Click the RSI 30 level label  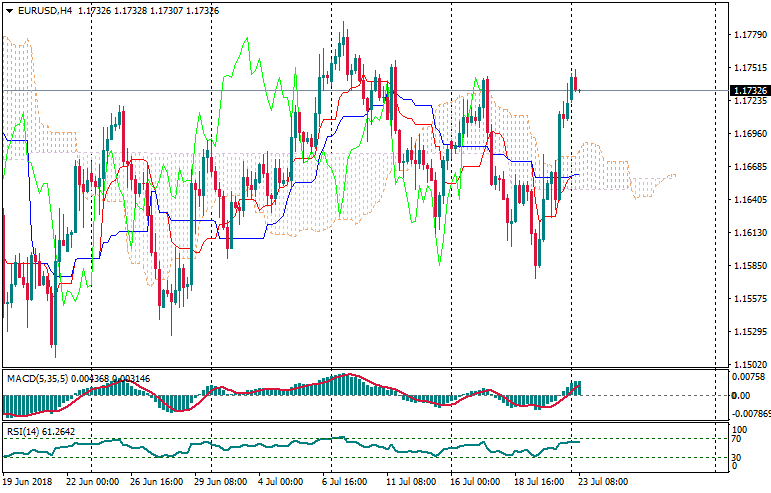[x=734, y=458]
